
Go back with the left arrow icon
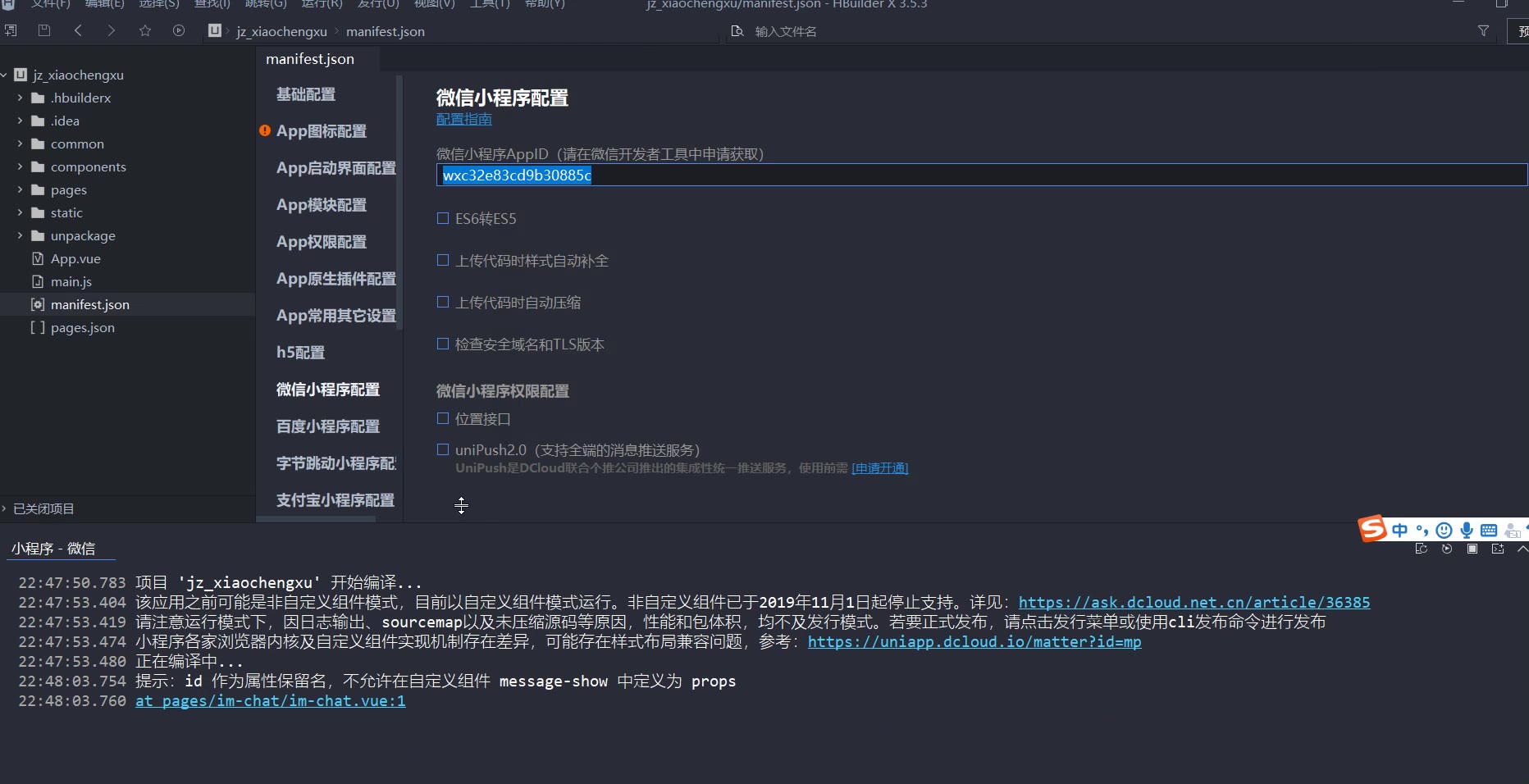[x=78, y=31]
